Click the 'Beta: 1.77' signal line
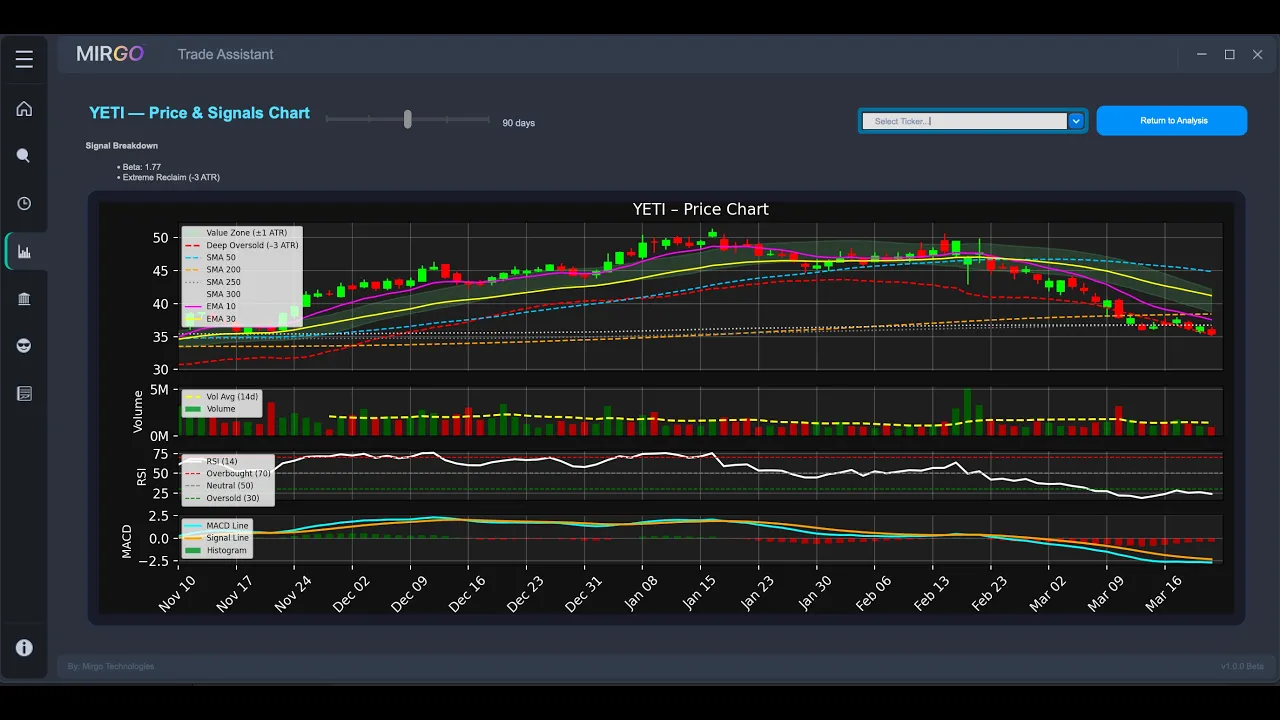1280x720 pixels. [x=141, y=167]
